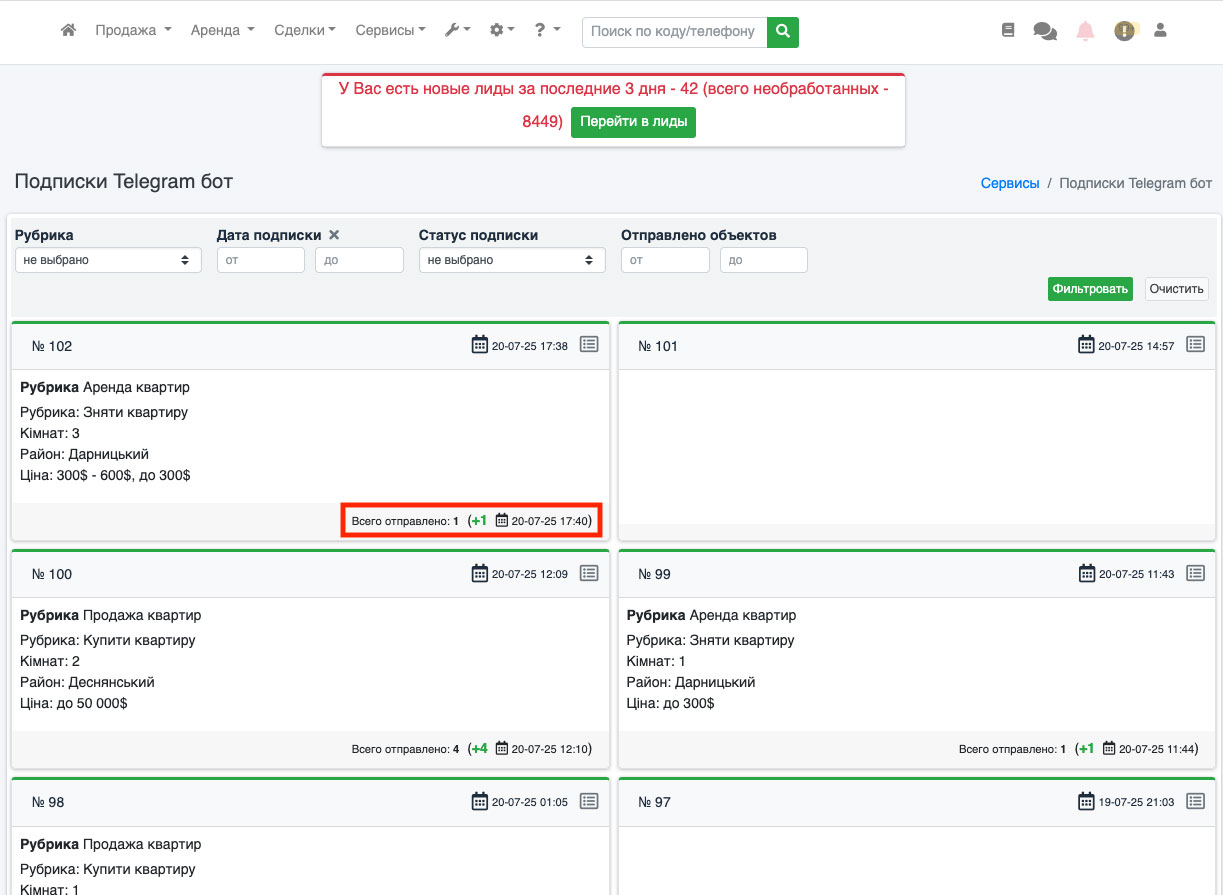Click the green search magnifier button

(x=783, y=31)
